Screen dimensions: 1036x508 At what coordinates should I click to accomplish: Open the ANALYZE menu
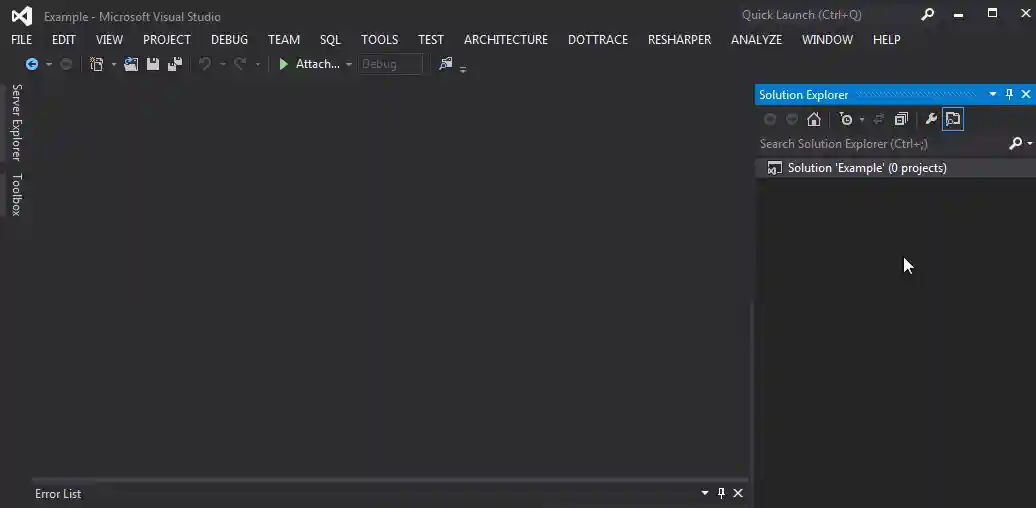point(757,40)
